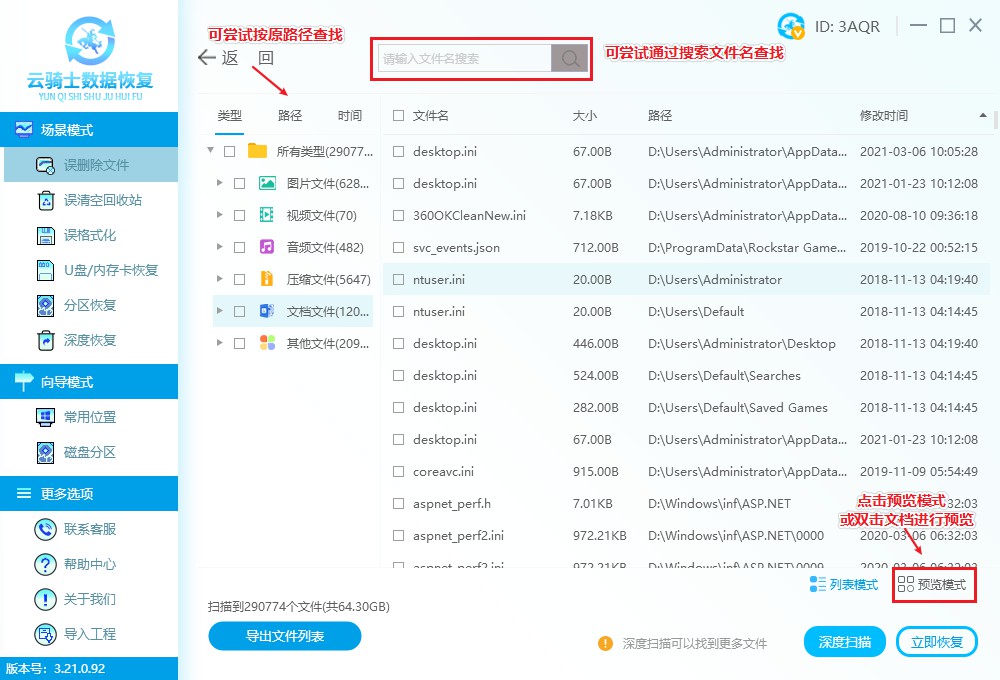1000x680 pixels.
Task: Sort by the 路径 column header
Action: click(x=660, y=115)
